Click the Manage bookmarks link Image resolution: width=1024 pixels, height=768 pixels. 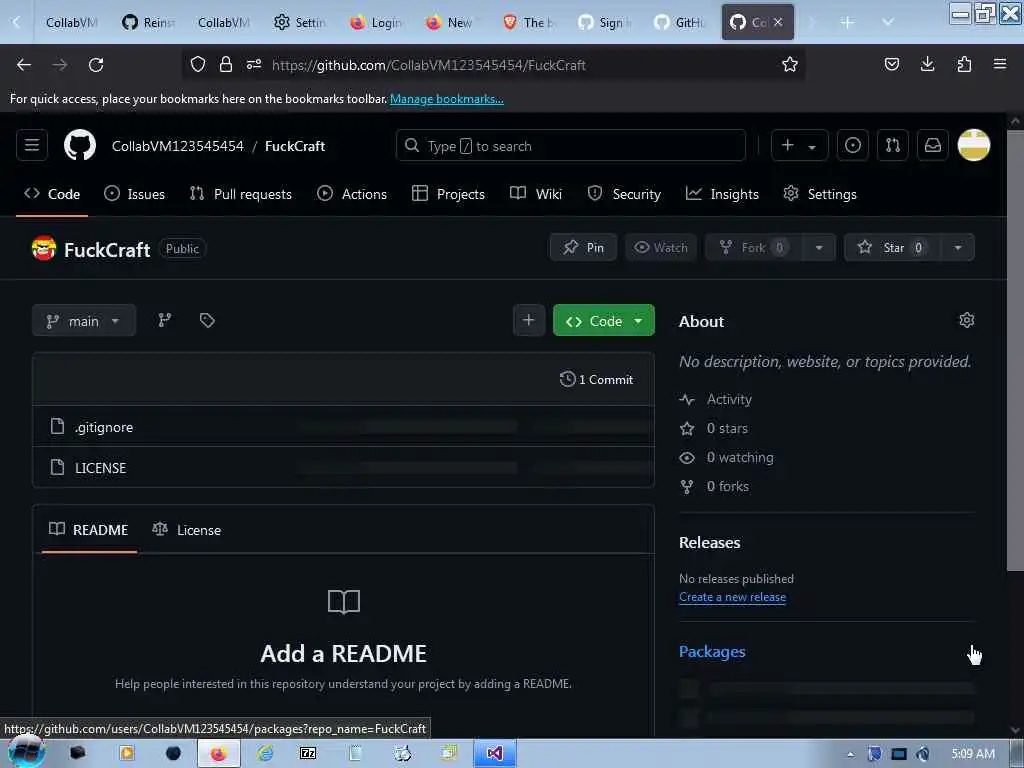[x=447, y=99]
